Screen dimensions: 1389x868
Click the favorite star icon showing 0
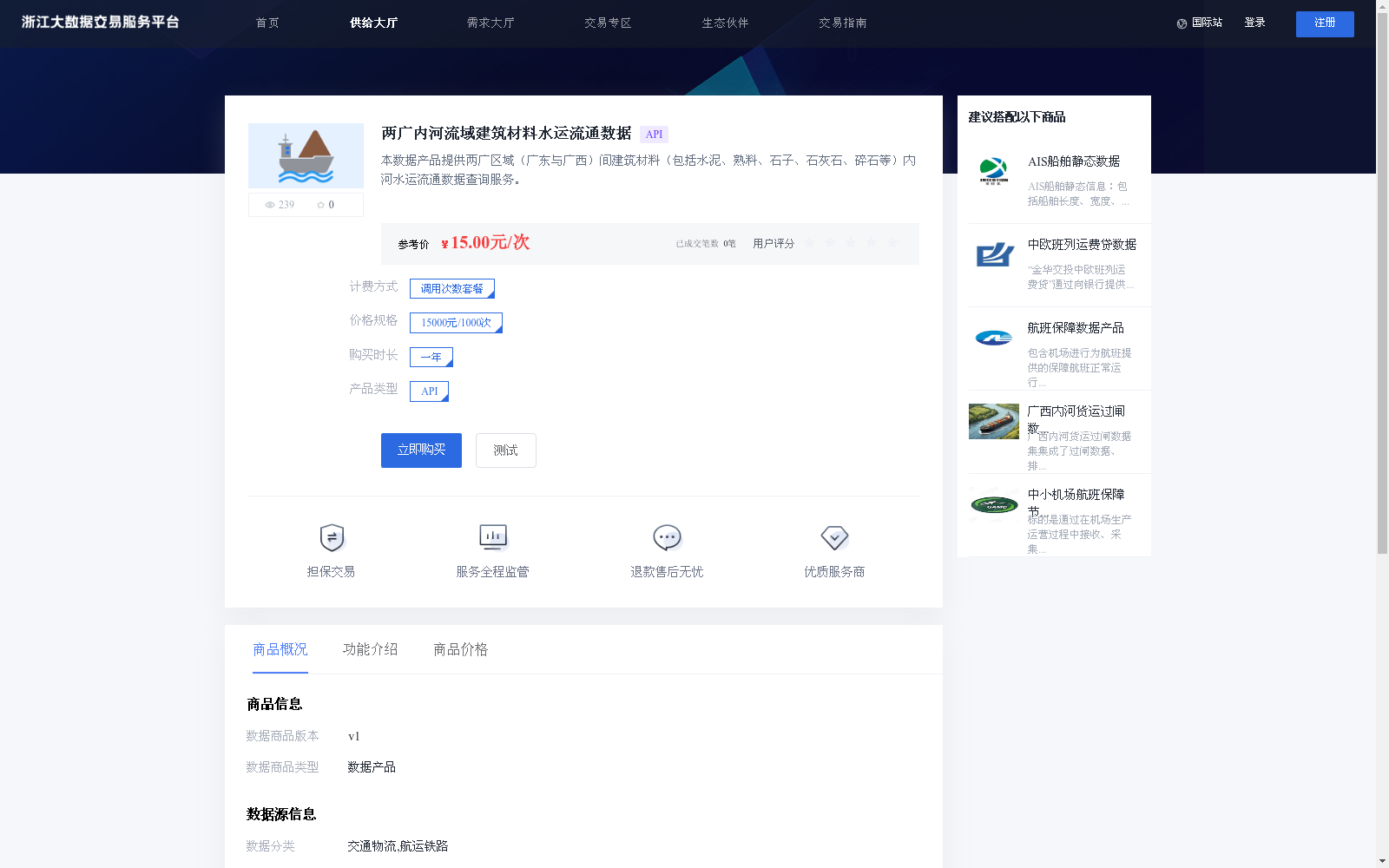[320, 205]
